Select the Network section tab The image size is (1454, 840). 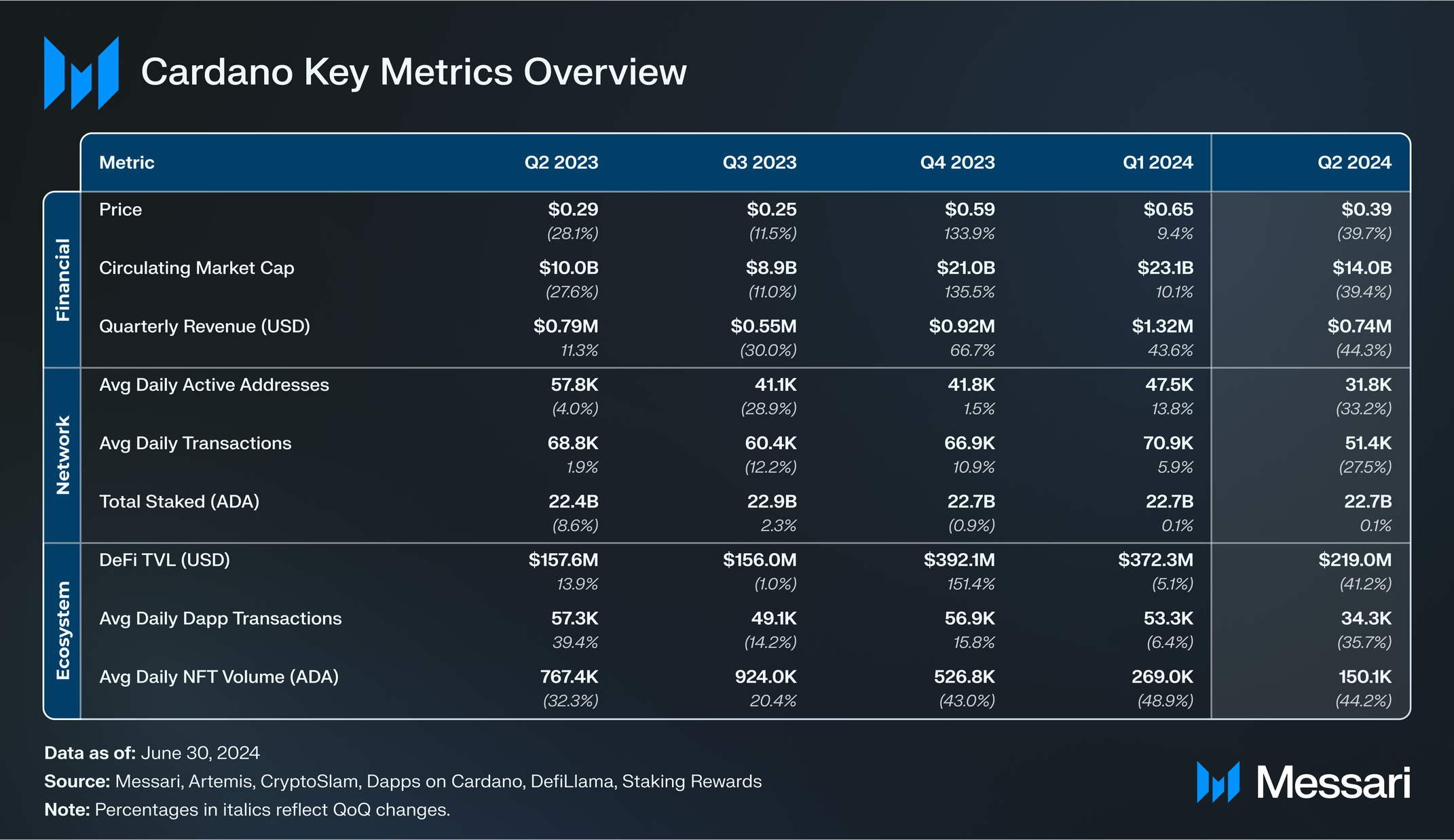point(62,455)
